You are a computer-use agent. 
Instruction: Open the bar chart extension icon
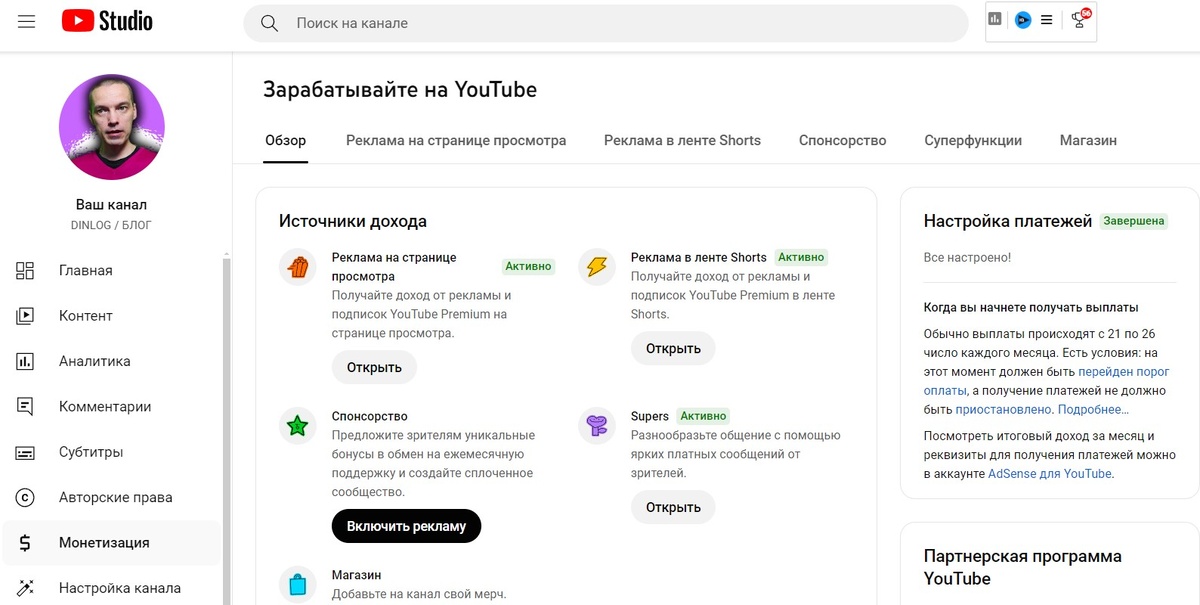click(995, 19)
